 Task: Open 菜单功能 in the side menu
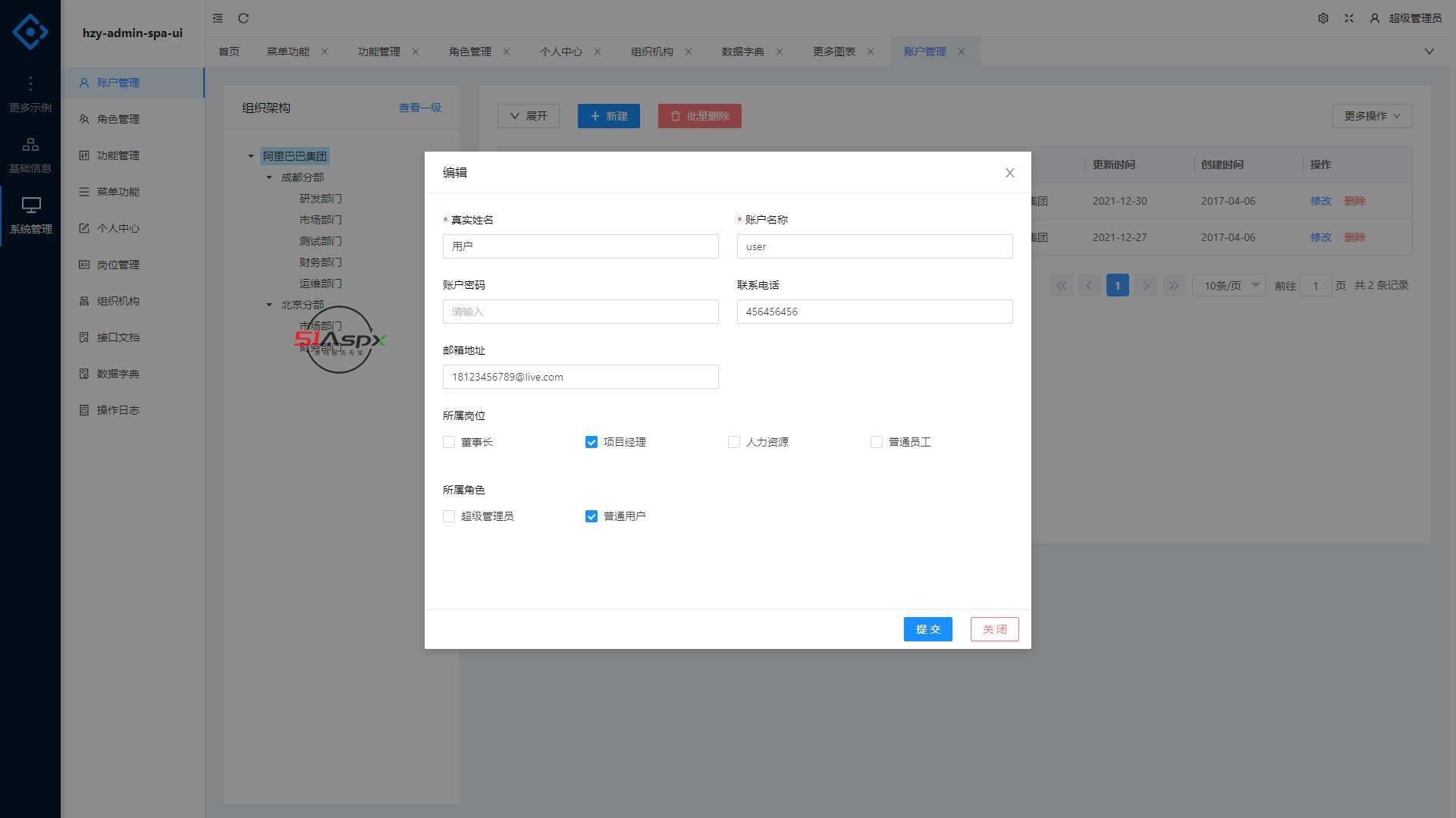(x=133, y=192)
